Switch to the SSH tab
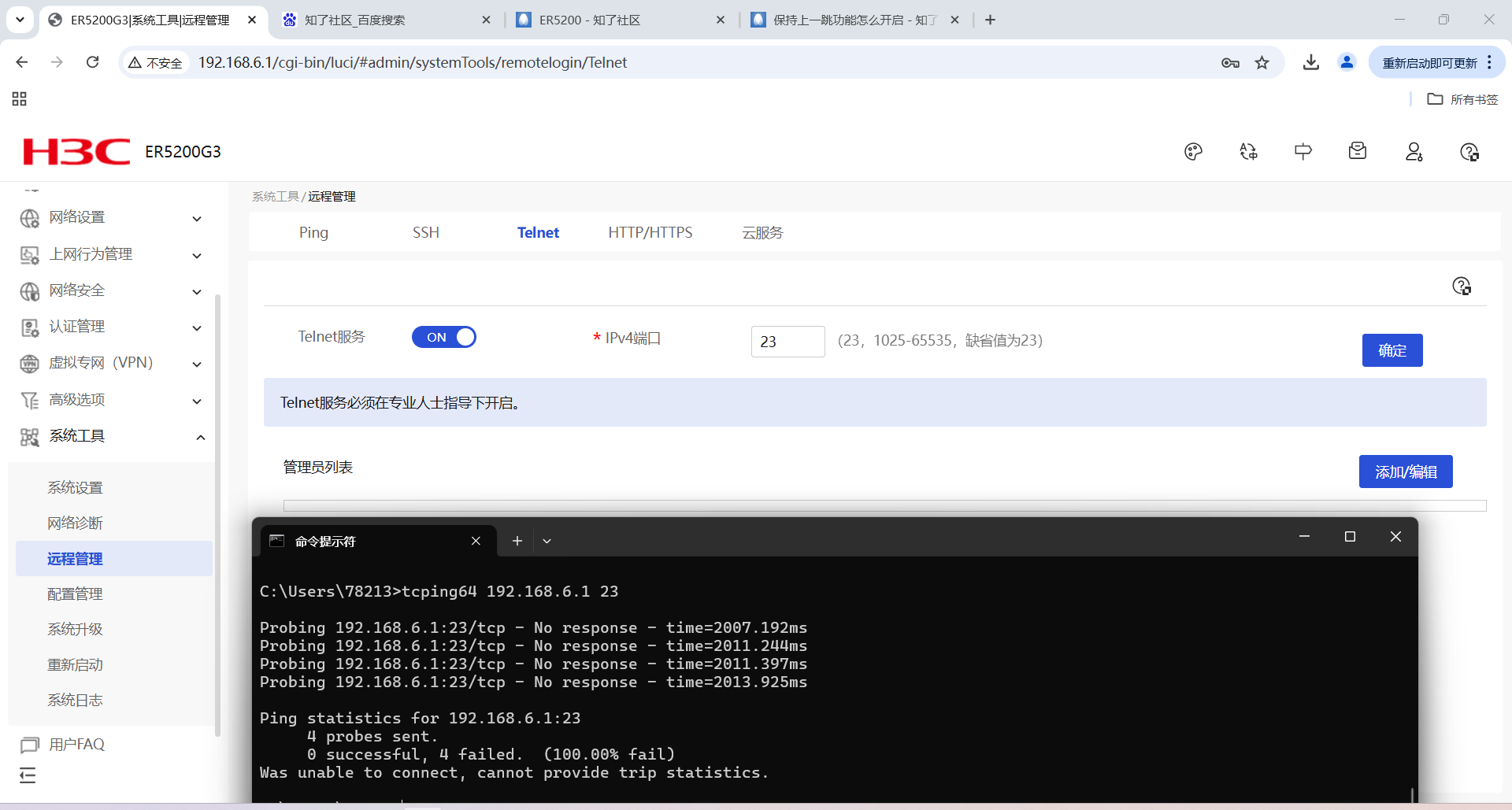Screen dimensions: 1512x810 [x=426, y=232]
